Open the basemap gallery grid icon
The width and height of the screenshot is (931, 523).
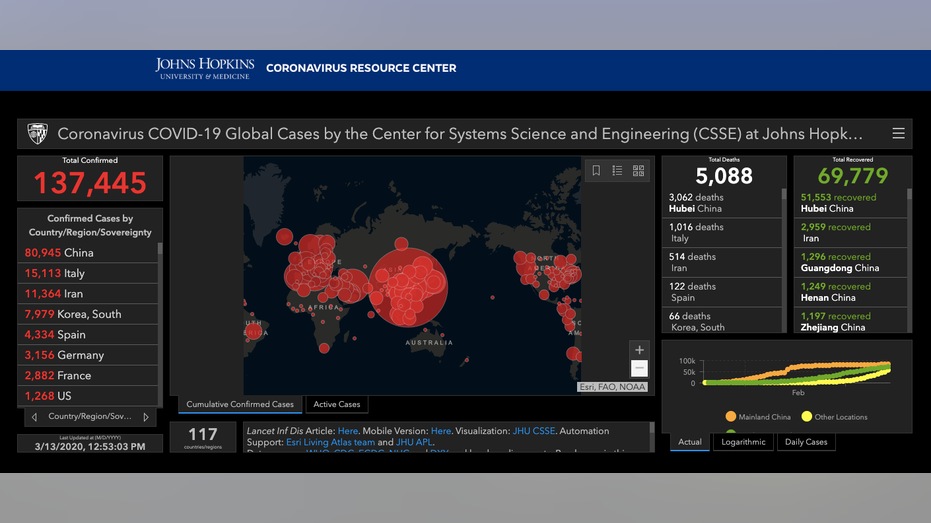[638, 171]
